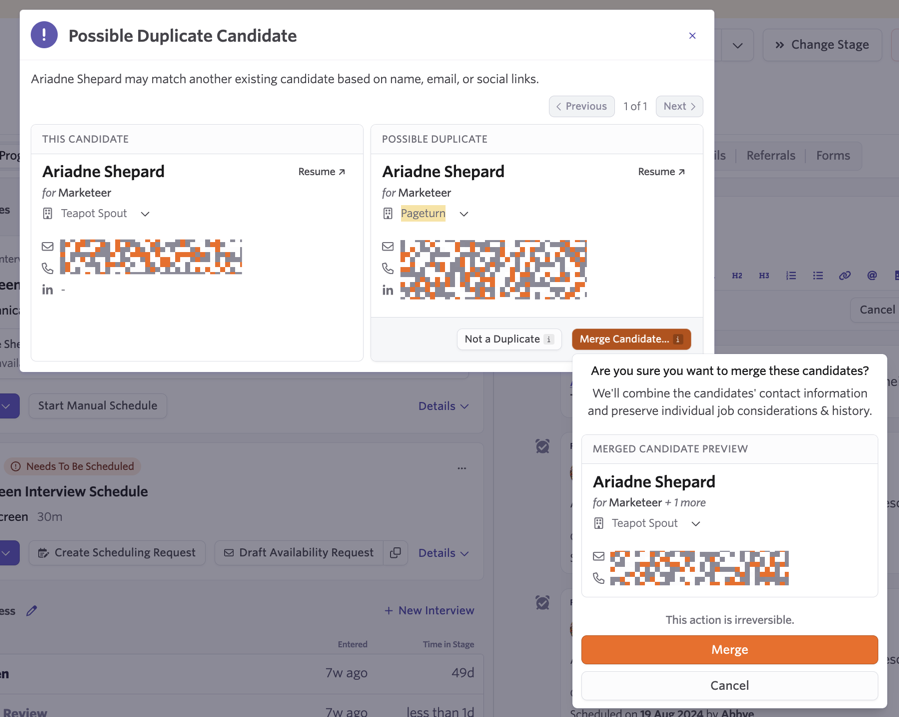Click the '1 of 1' duplicate counter

635,106
